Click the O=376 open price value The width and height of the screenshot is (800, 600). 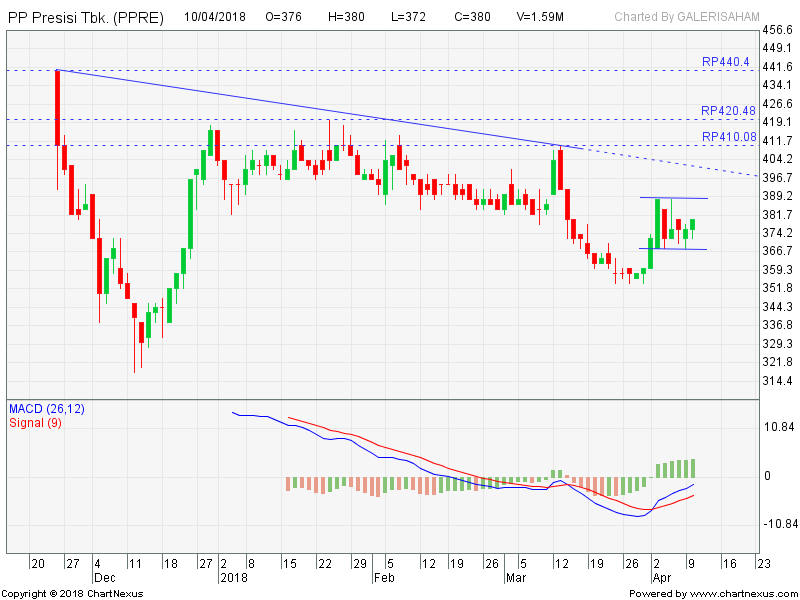tap(285, 17)
